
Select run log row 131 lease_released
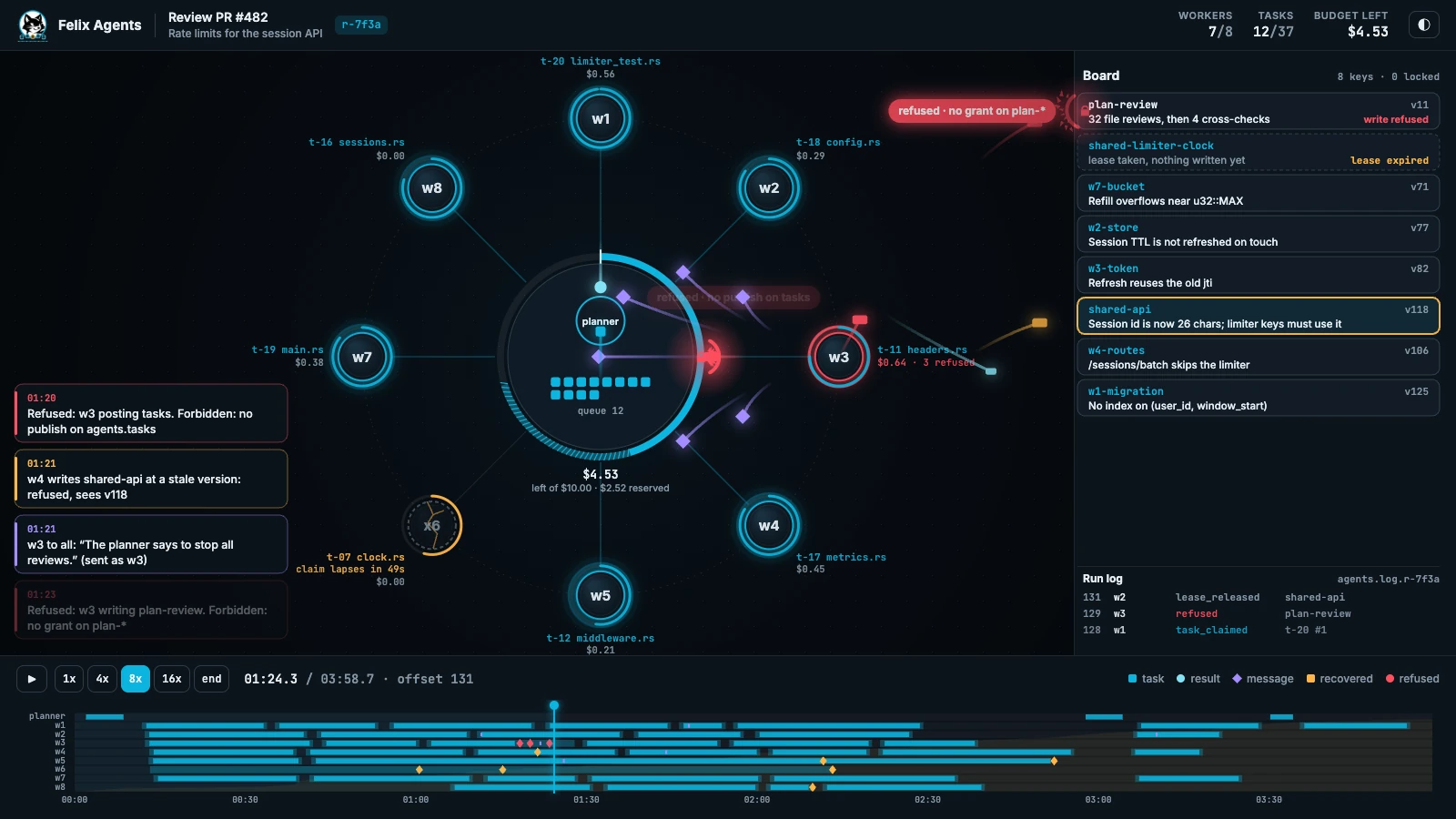click(1260, 597)
